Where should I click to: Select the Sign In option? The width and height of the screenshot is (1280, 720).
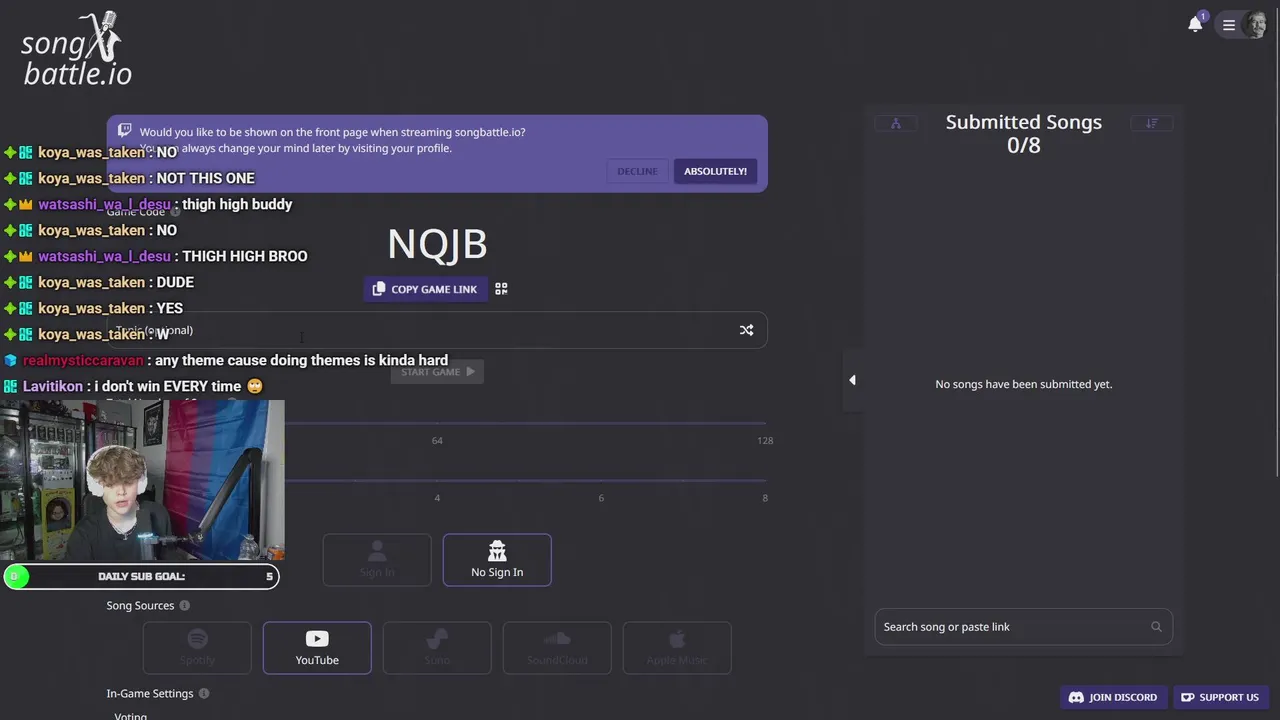coord(377,560)
